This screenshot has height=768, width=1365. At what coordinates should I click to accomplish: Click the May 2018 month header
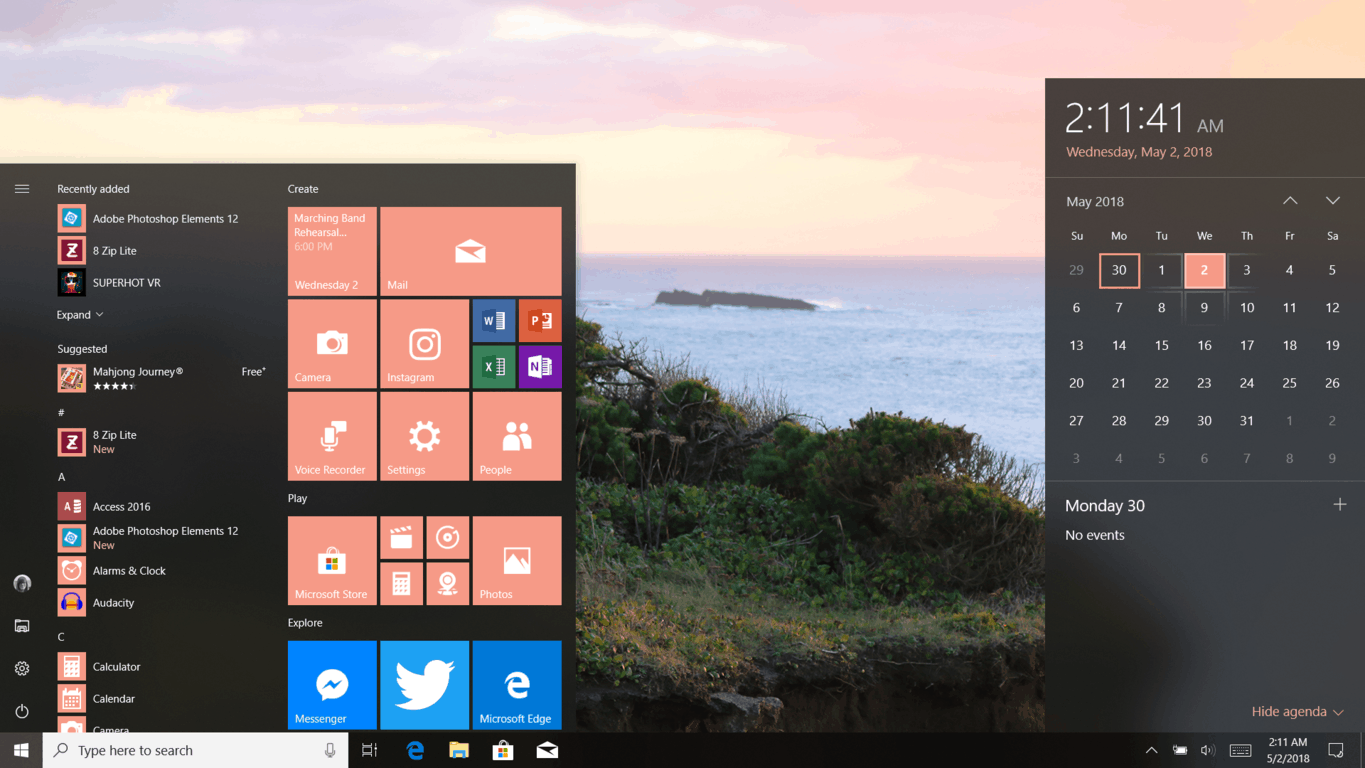point(1095,201)
